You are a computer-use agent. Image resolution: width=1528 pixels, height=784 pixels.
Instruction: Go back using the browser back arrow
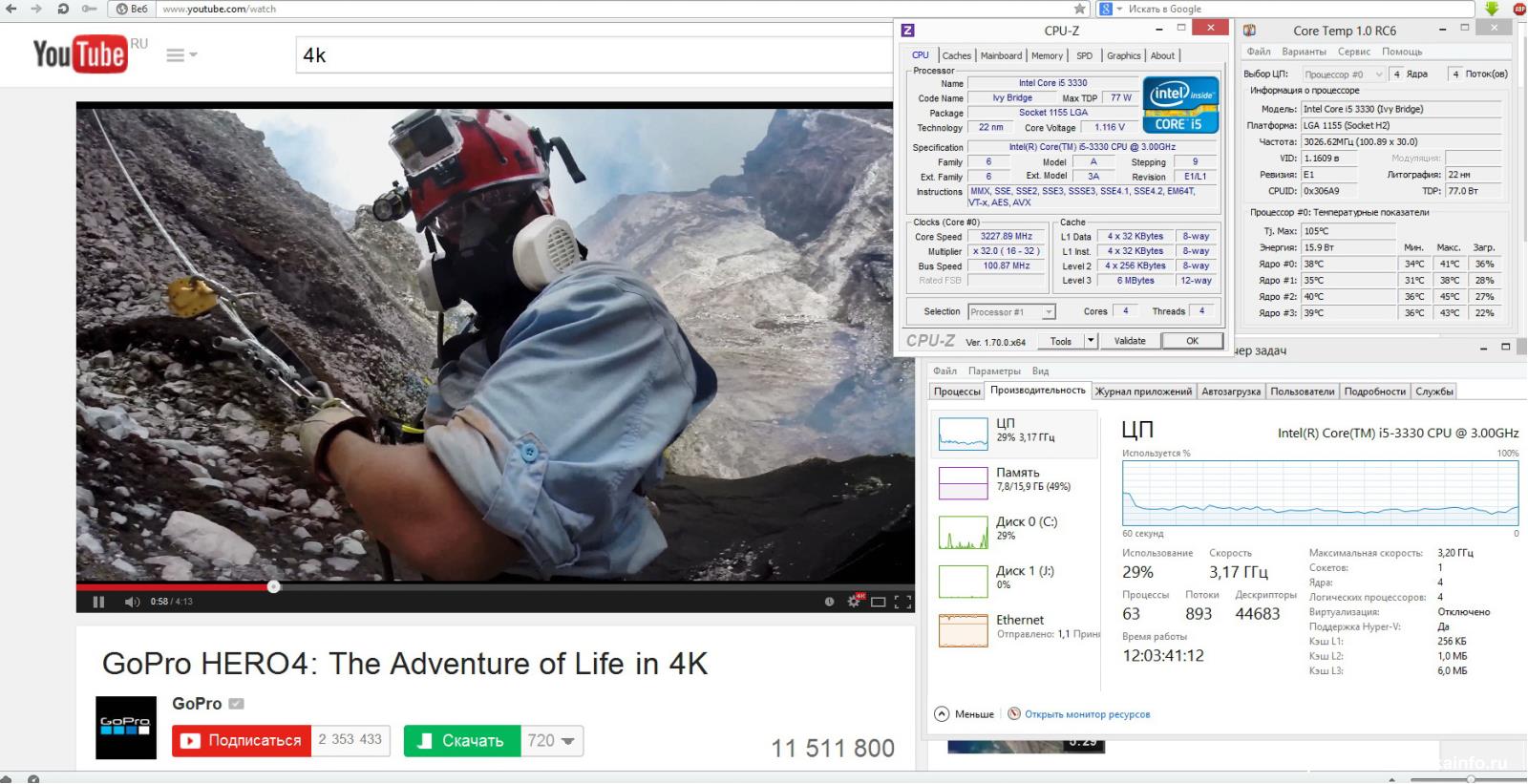[11, 9]
